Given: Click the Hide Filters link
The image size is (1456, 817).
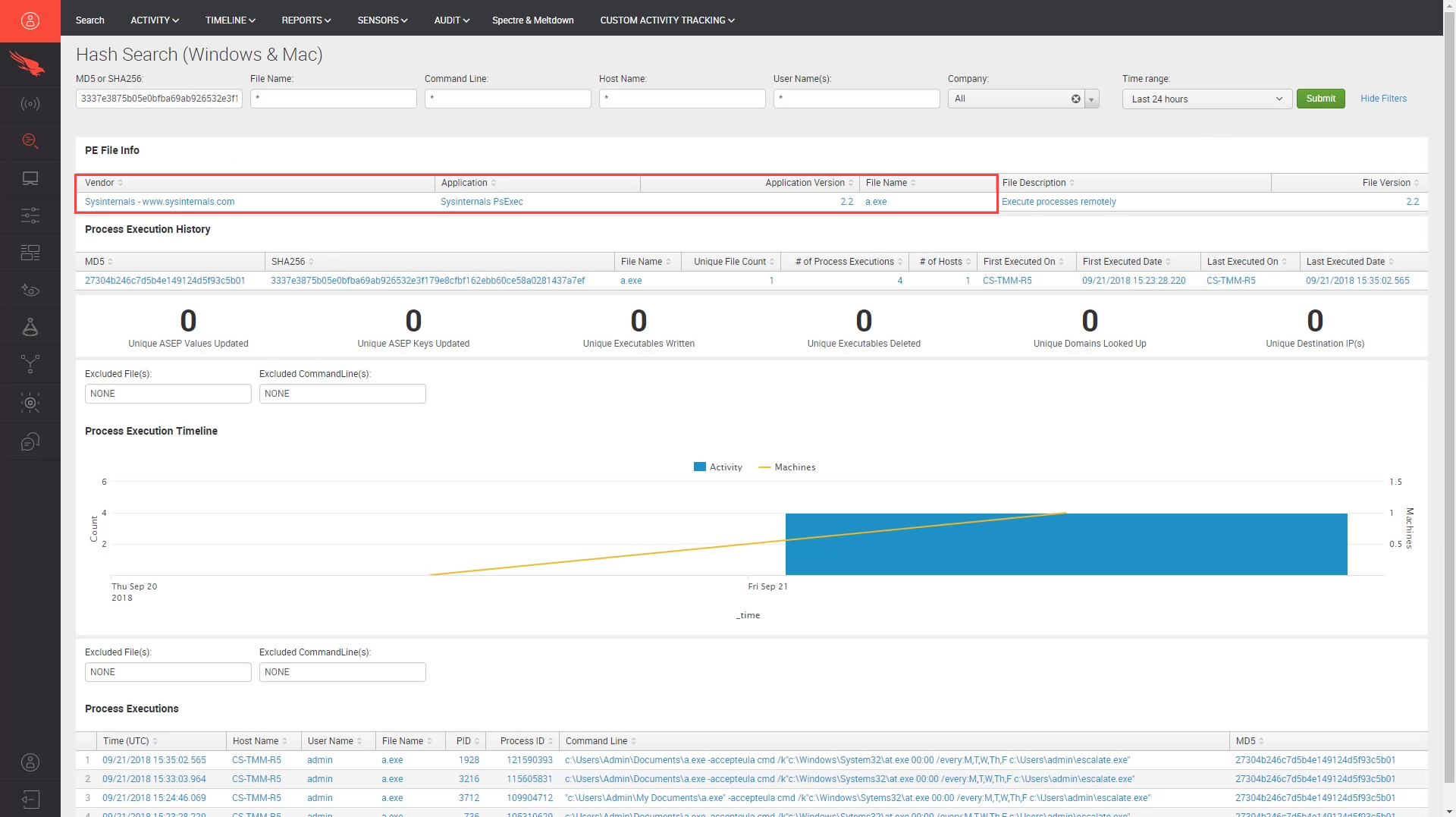Looking at the screenshot, I should (x=1383, y=99).
